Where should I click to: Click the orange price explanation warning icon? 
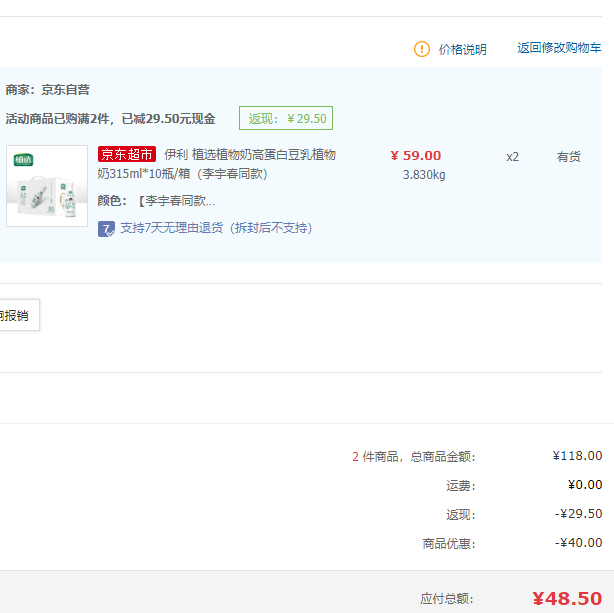coord(422,49)
